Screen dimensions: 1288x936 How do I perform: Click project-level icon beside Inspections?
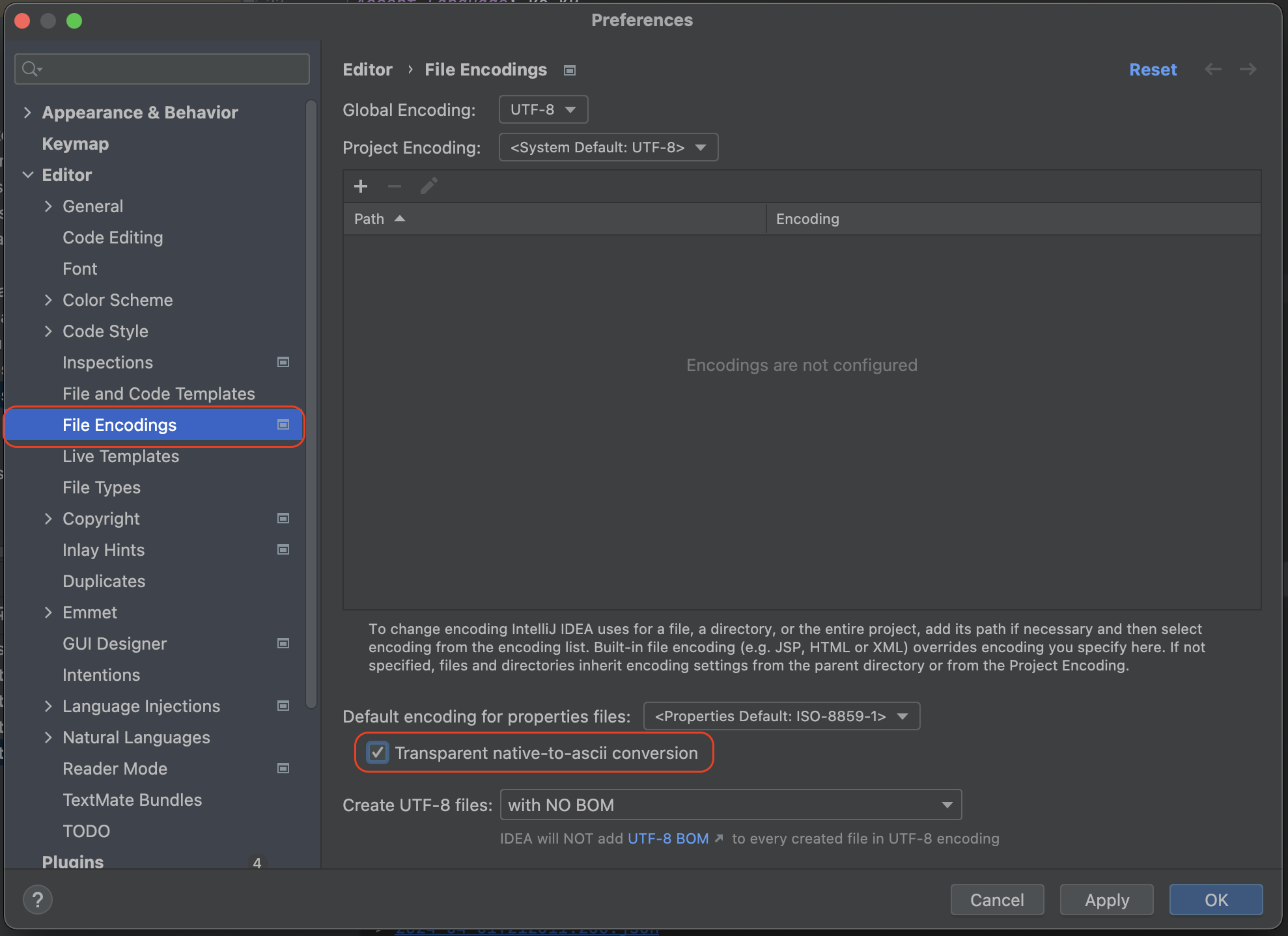coord(283,362)
